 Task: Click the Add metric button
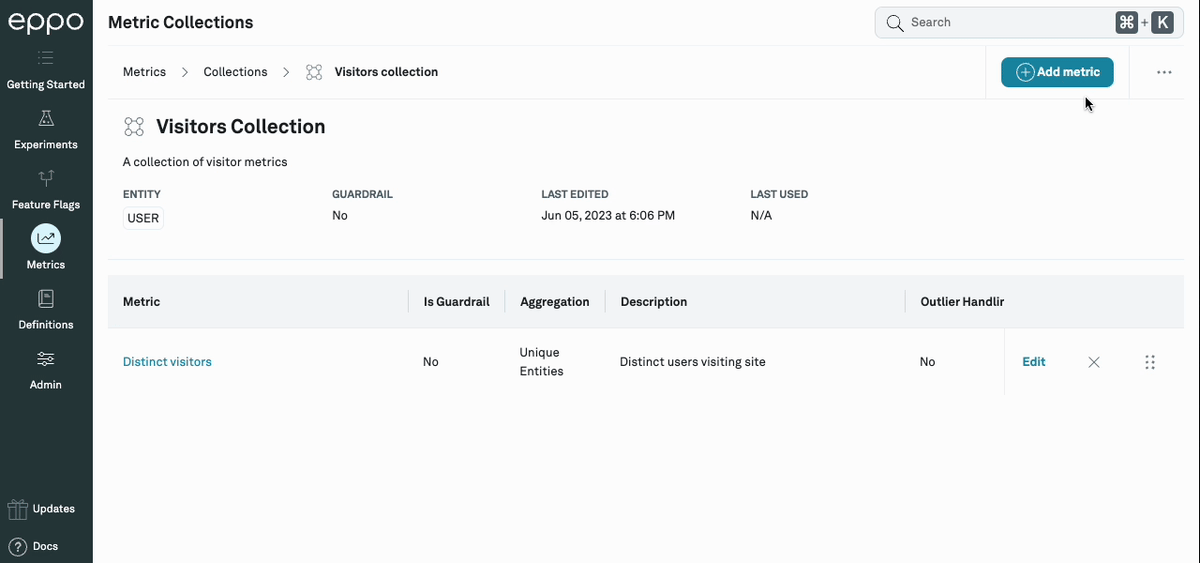1057,72
